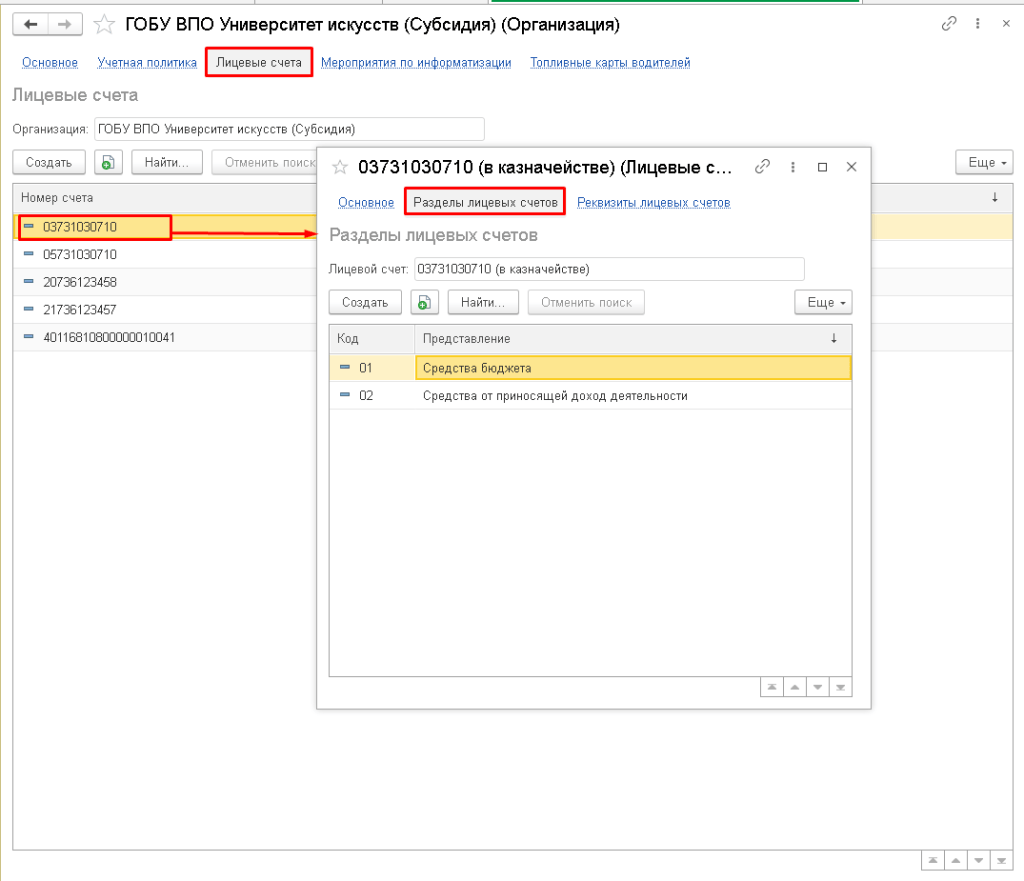
Task: Click the Лицевой счет input field
Action: 608,269
